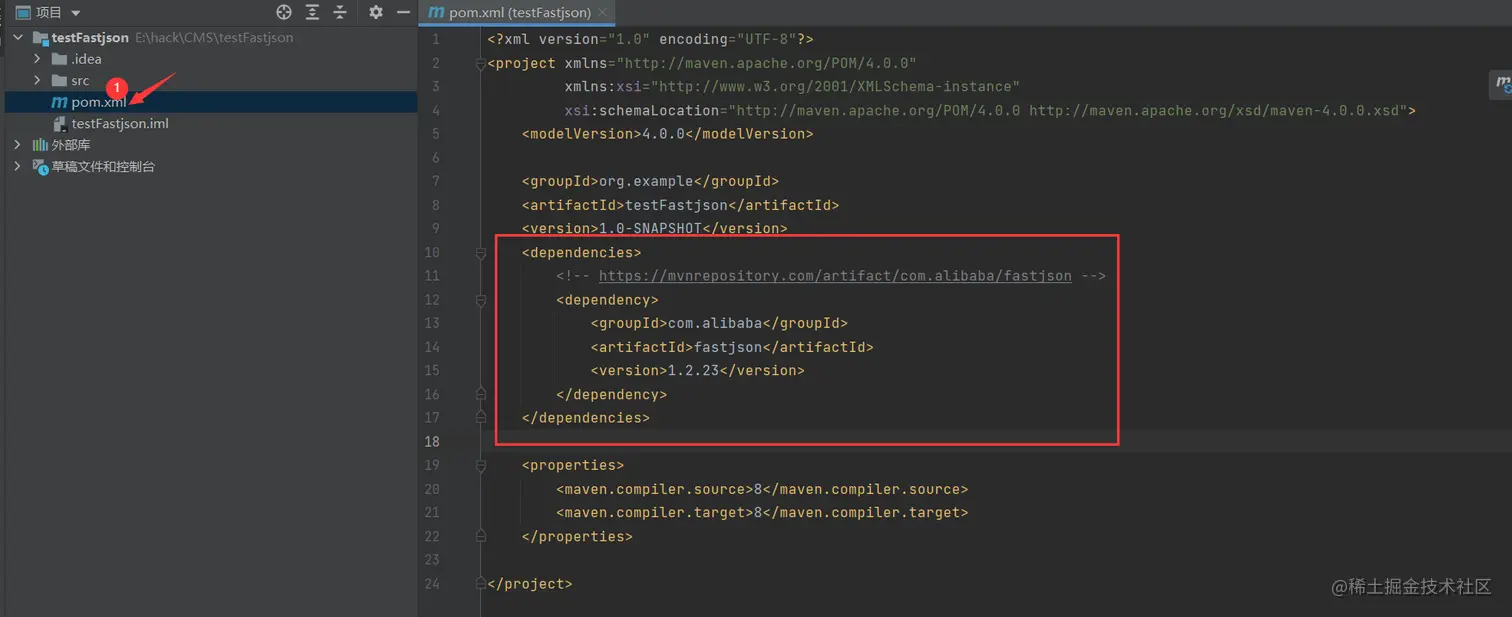Viewport: 1512px width, 617px height.
Task: Click the src folder icon
Action: (x=59, y=81)
